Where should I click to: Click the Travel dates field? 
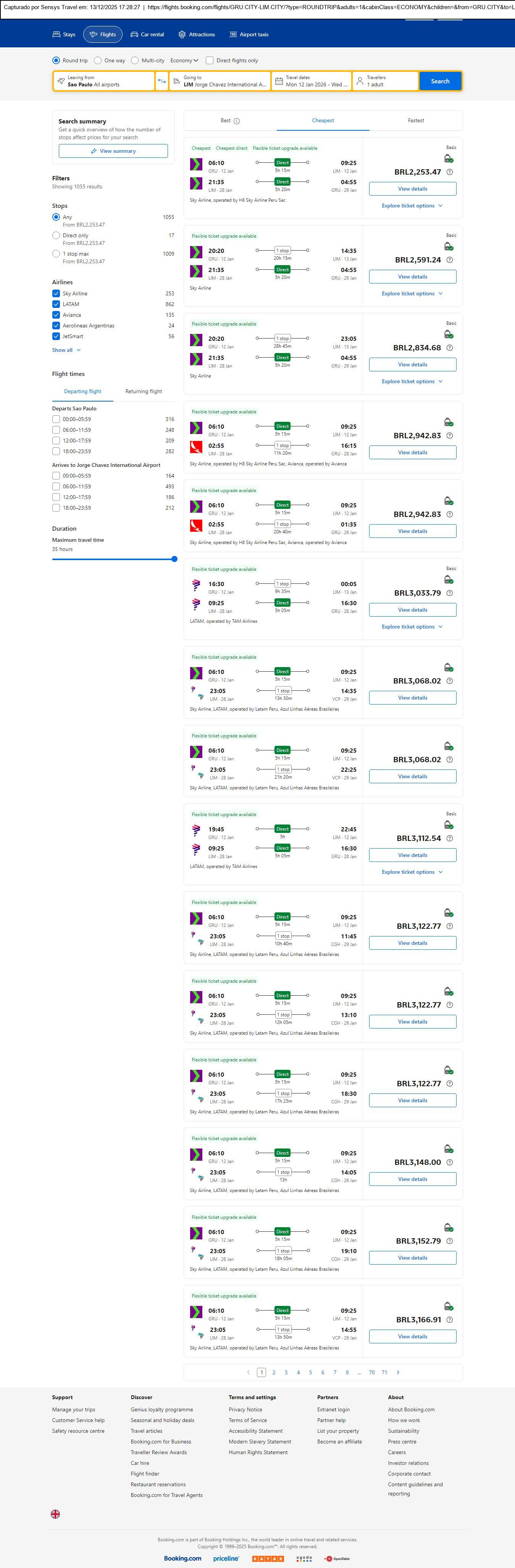(311, 81)
